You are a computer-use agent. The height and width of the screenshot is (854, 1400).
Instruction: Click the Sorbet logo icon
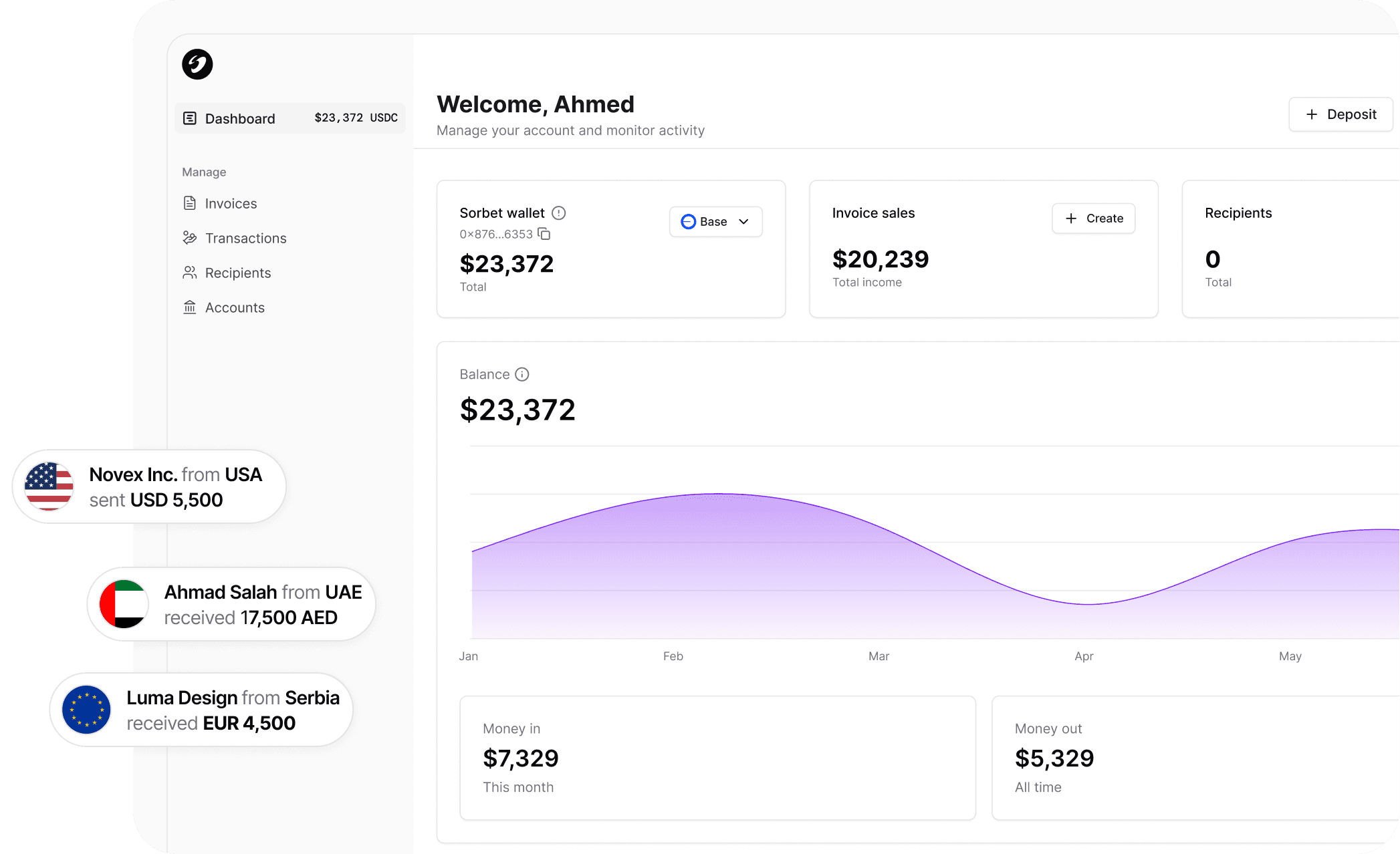click(x=197, y=64)
